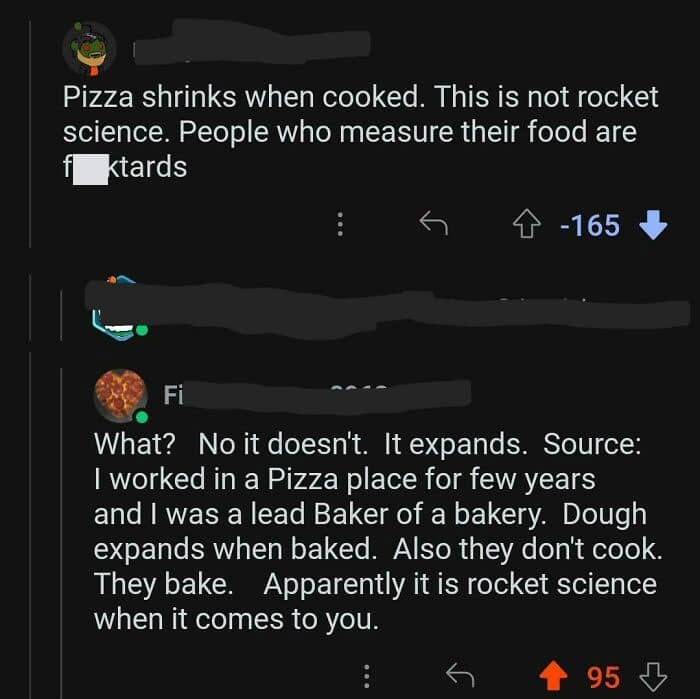Open the three-dot menu on the -165 comment
This screenshot has height=699, width=700.
click(x=342, y=226)
